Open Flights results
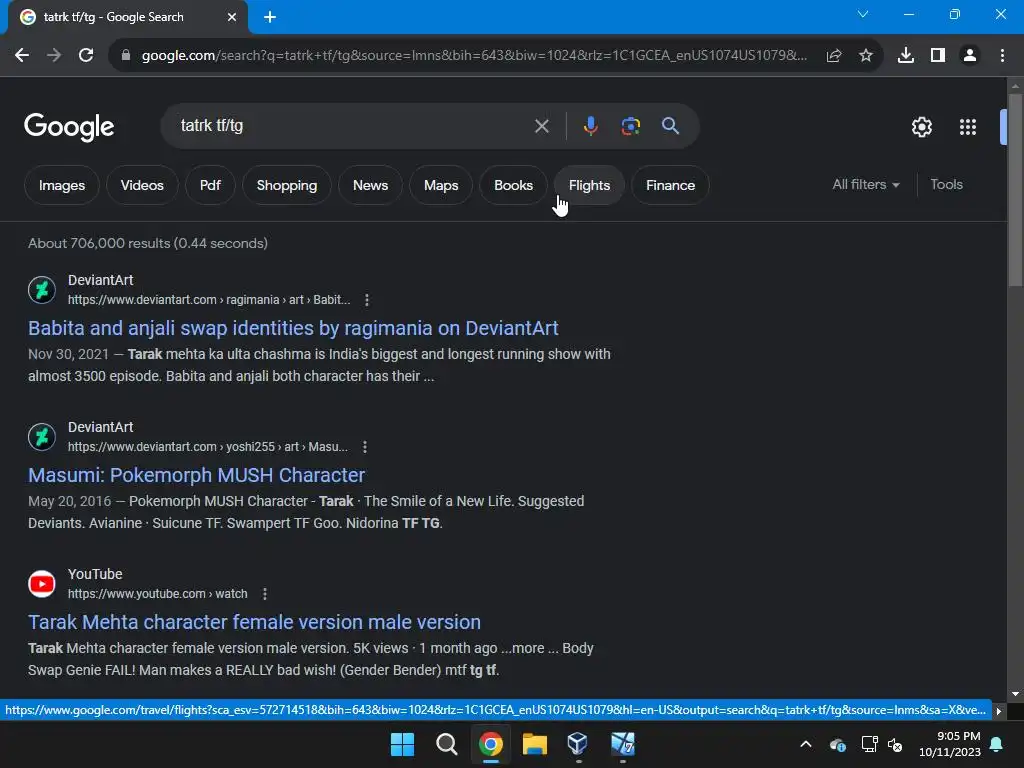The image size is (1024, 768). tap(589, 185)
